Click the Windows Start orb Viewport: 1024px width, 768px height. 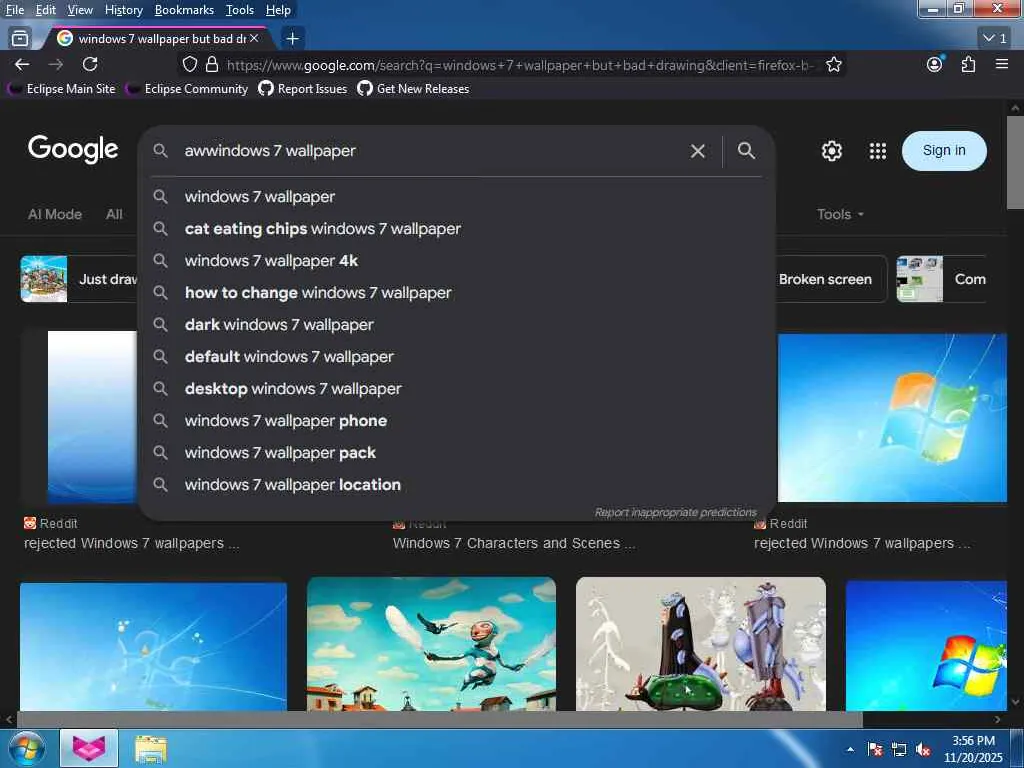coord(27,748)
